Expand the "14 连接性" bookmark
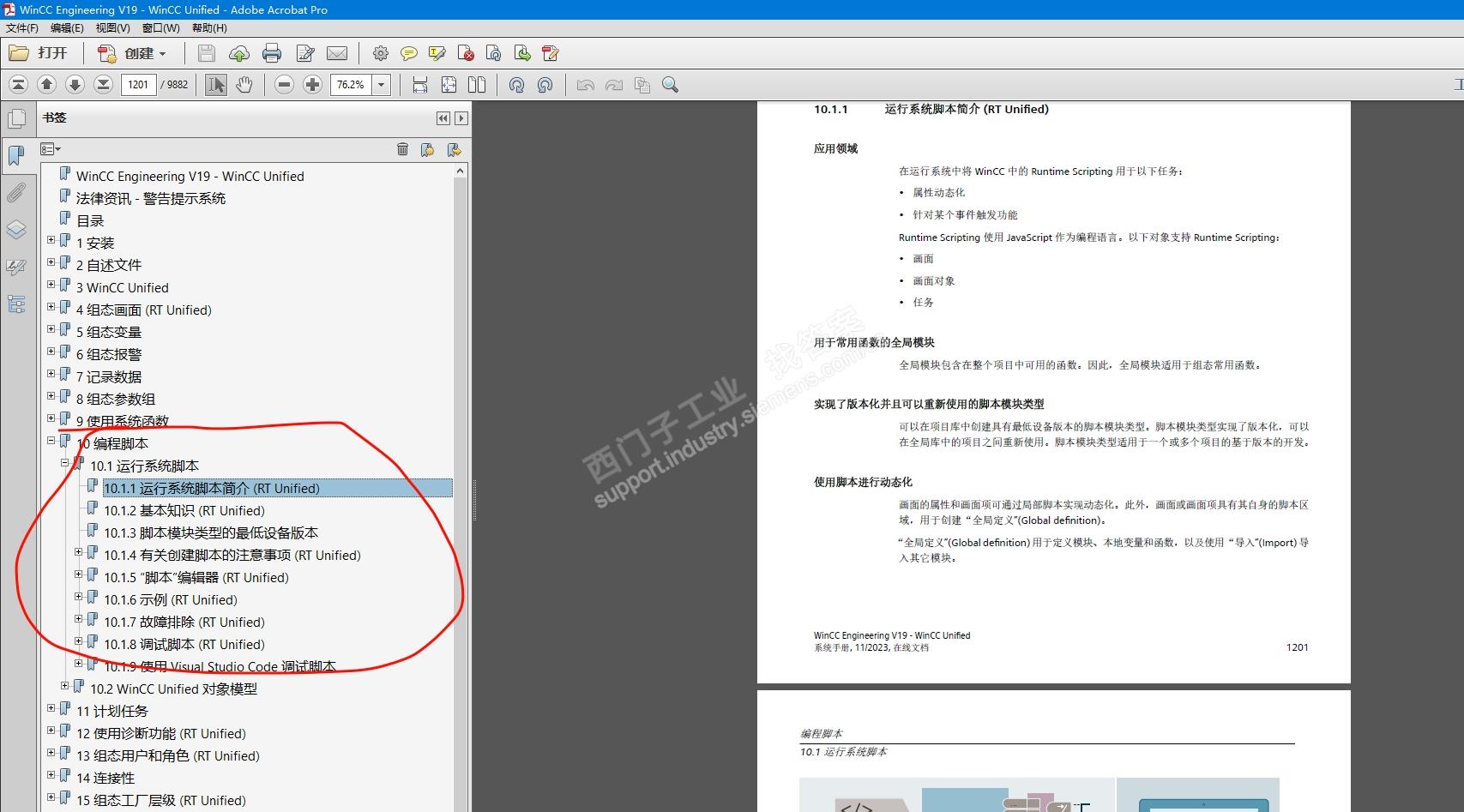Viewport: 1464px width, 812px height. point(51,775)
